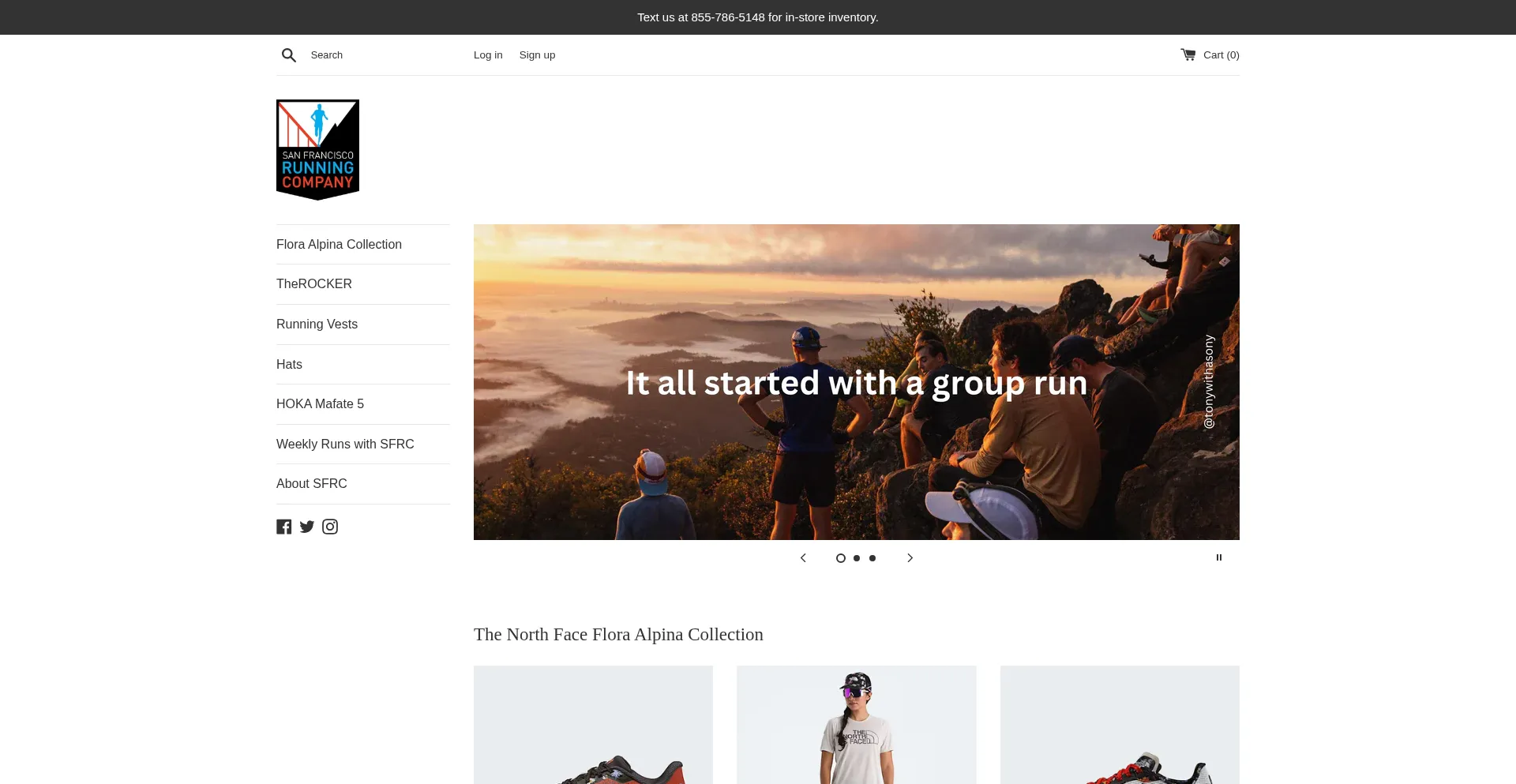Screen dimensions: 1516x784
Task: Select the second slideshow dot
Action: pyautogui.click(x=857, y=558)
